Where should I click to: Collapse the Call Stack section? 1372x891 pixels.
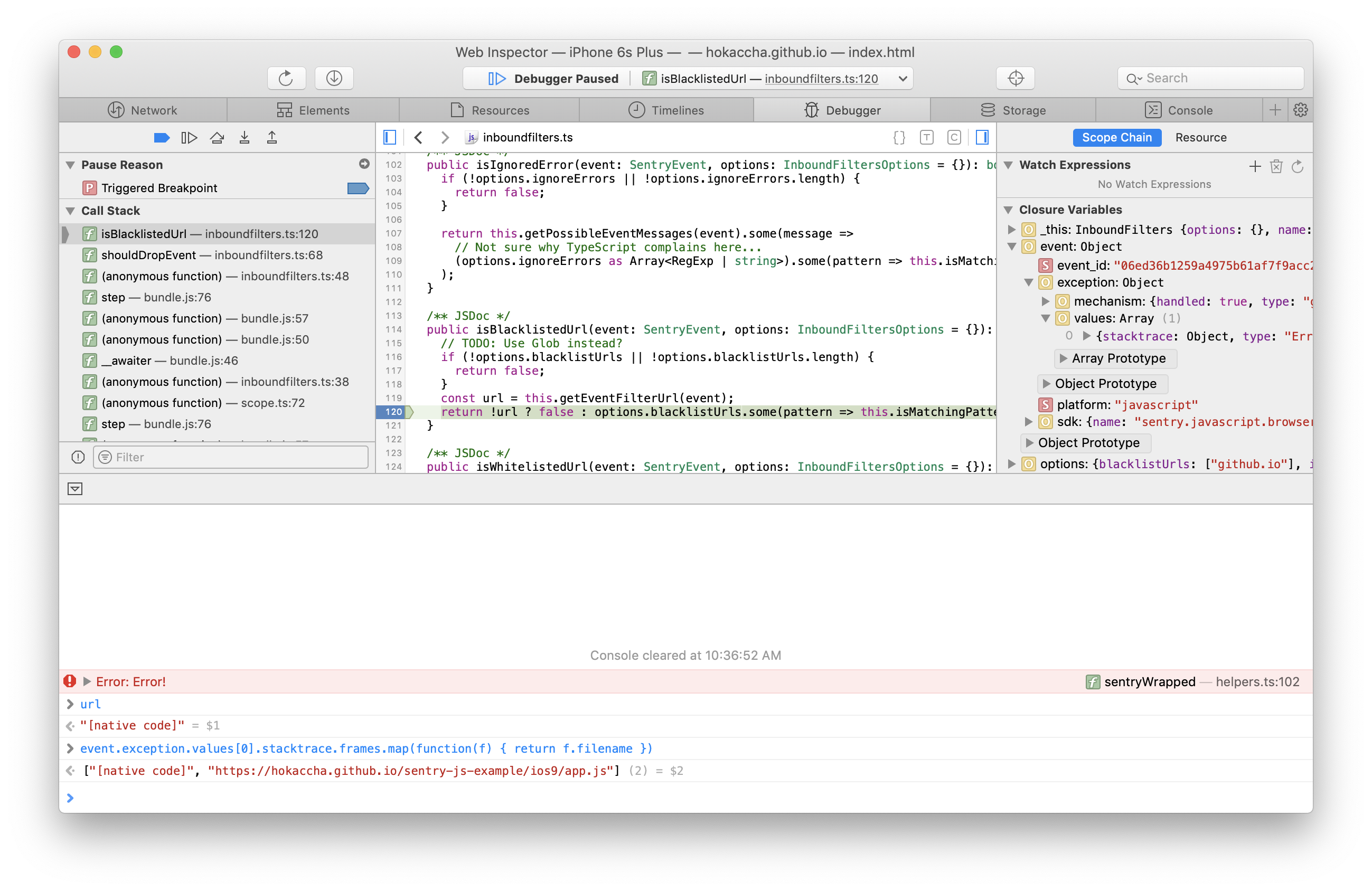click(70, 211)
